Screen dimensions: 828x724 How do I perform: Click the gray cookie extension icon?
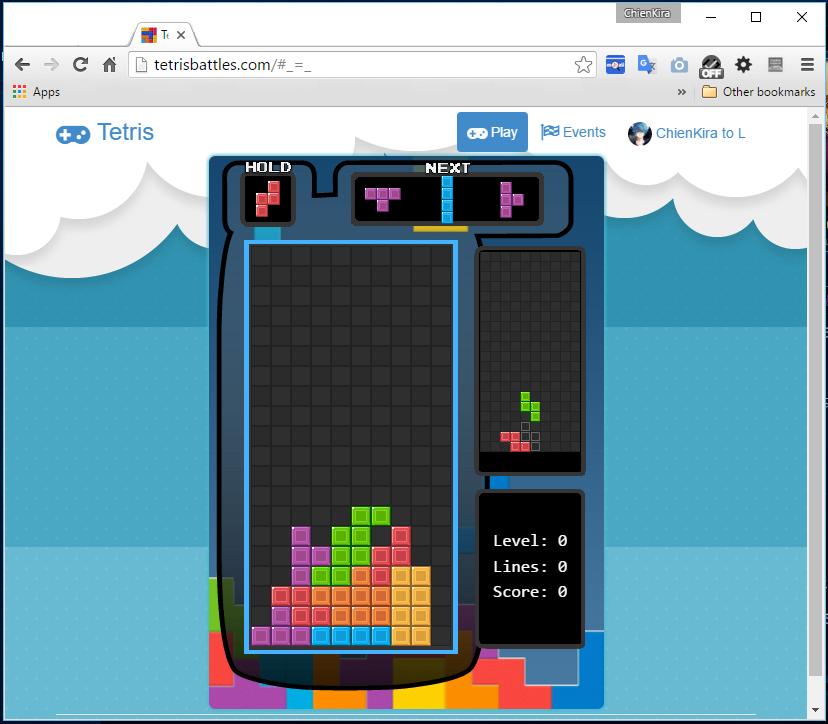pyautogui.click(x=775, y=64)
